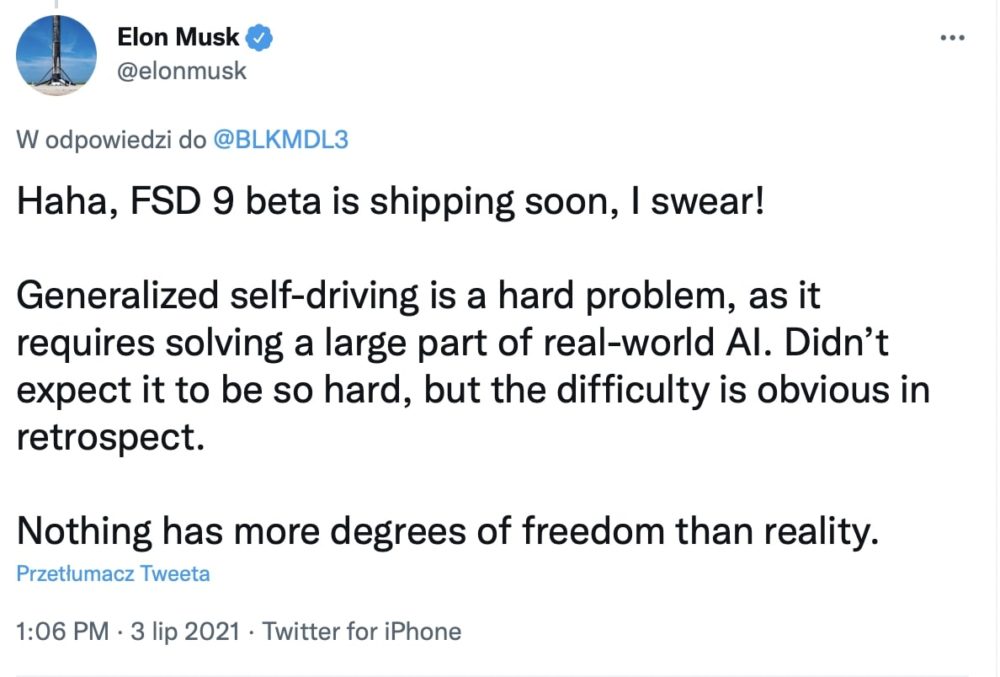Visit the @BLKMDL3 mention link
The height and width of the screenshot is (677, 1000).
tap(281, 140)
